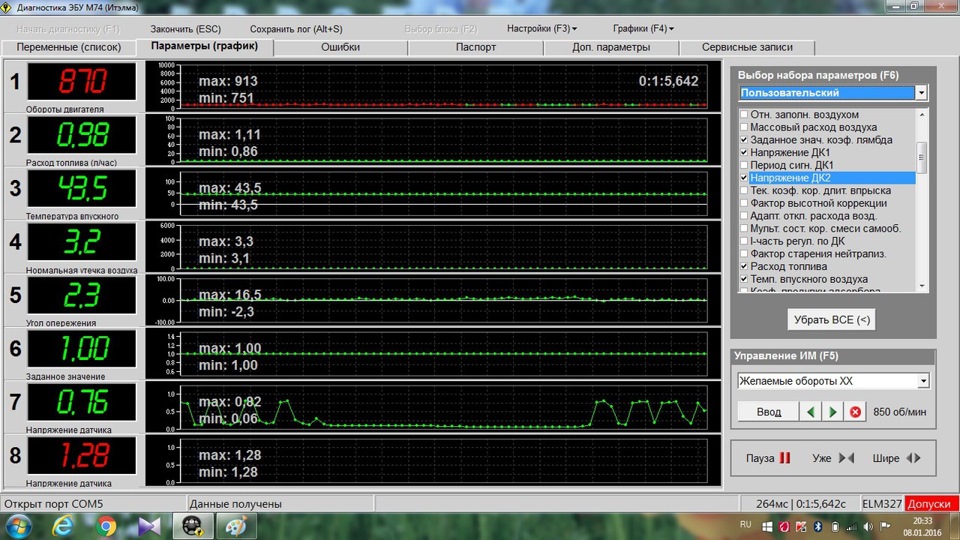Widen the graph using the Шире arrows
960x540 pixels.
(913, 458)
